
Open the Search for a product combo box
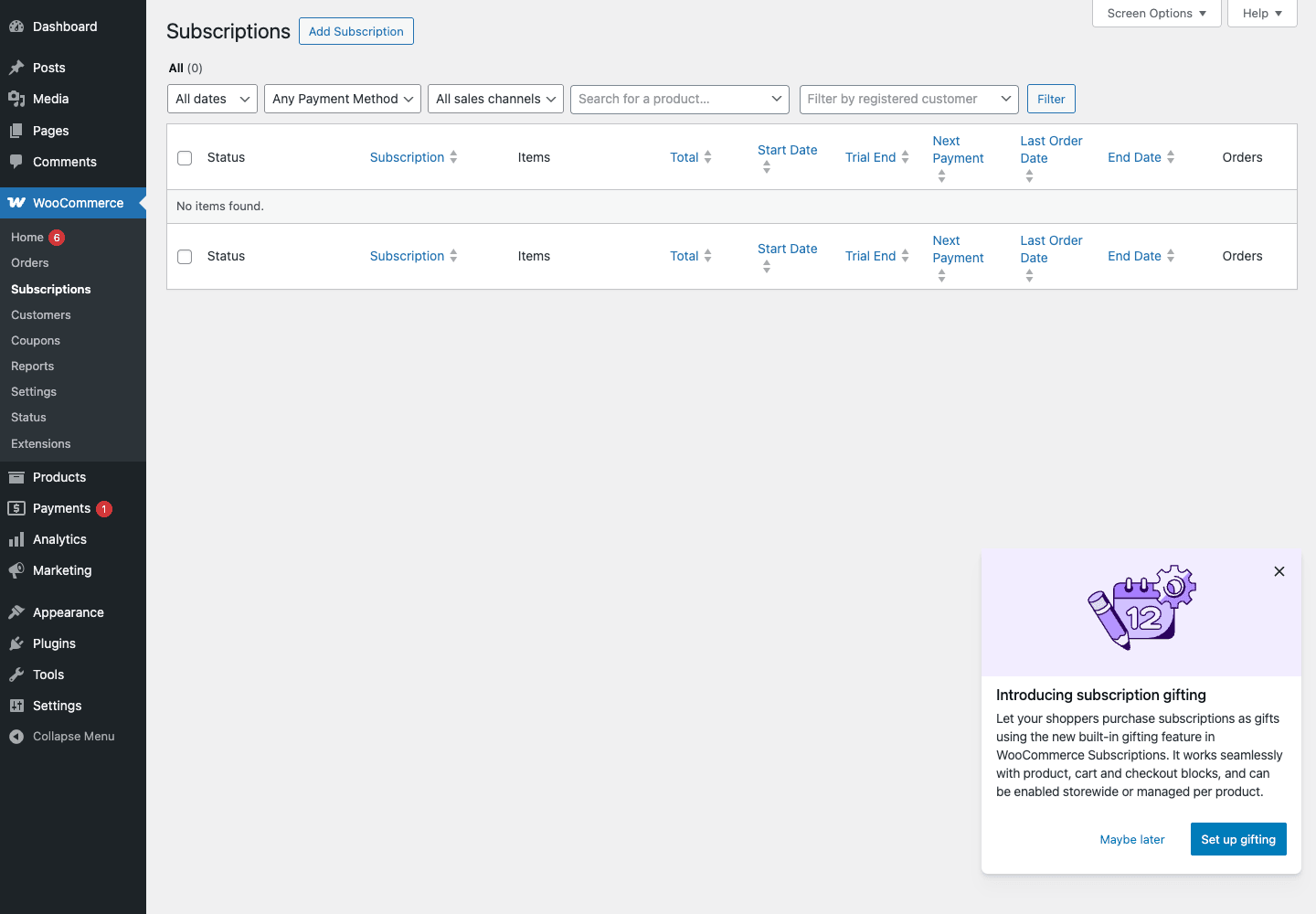[x=680, y=99]
